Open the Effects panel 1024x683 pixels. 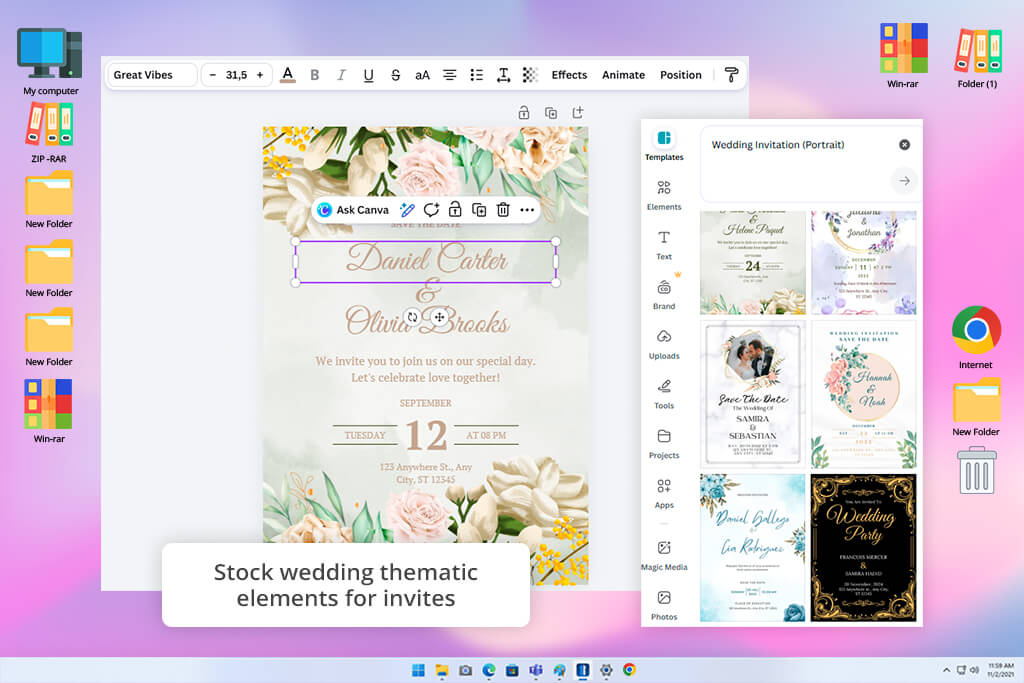tap(569, 75)
